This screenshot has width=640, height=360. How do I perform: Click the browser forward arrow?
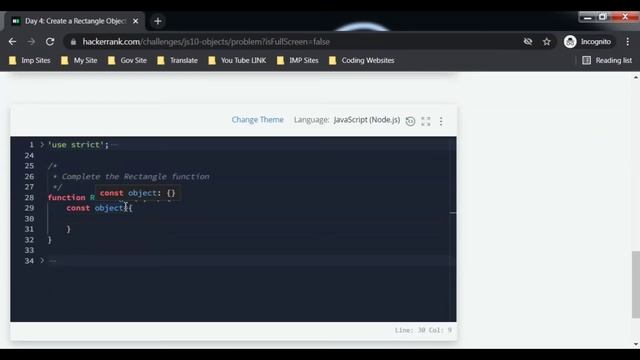(x=31, y=42)
